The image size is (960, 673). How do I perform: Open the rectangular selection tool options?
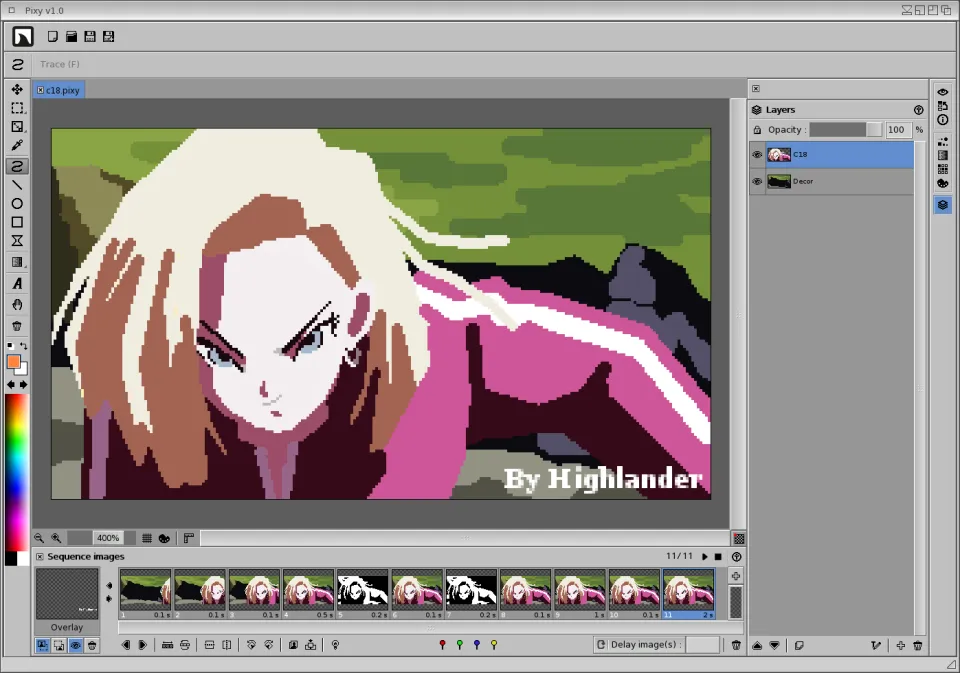pos(17,108)
